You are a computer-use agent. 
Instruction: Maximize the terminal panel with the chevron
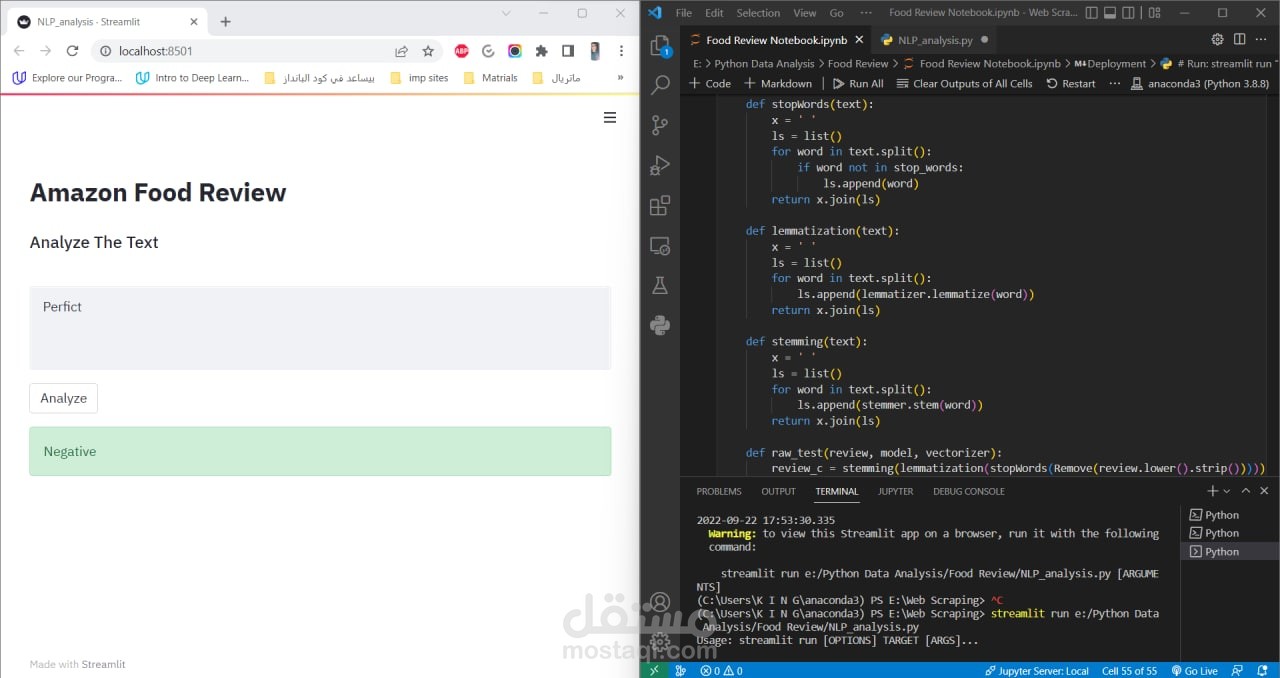1246,491
